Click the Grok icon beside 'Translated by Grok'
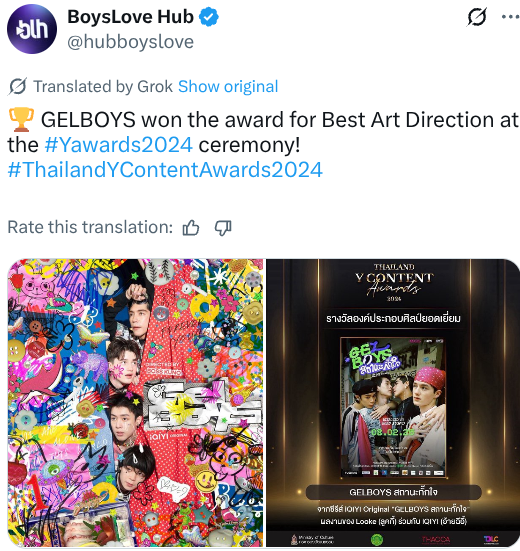Screen dimensions: 520x551 (17, 86)
